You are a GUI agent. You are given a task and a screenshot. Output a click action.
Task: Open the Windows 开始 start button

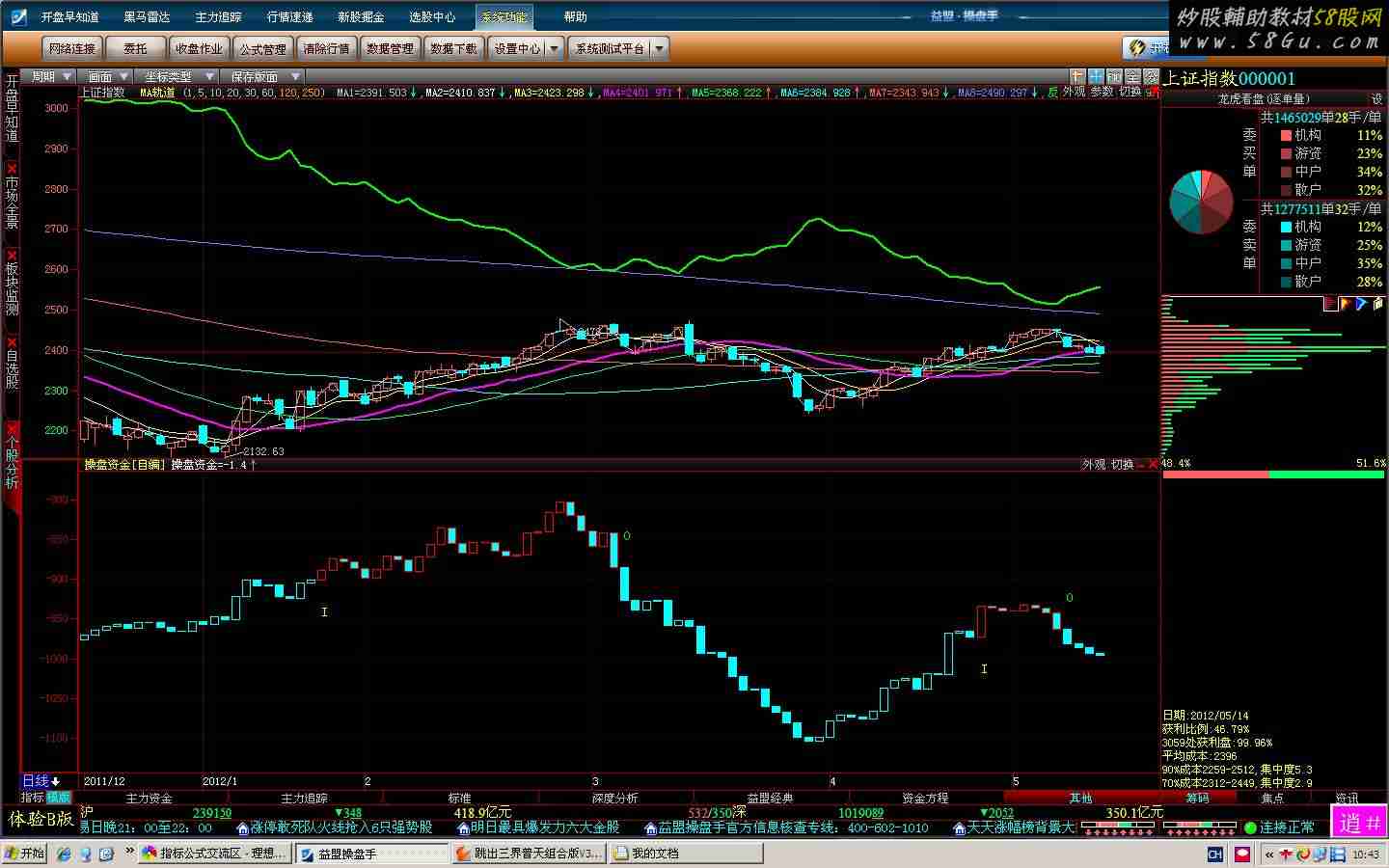tap(26, 854)
